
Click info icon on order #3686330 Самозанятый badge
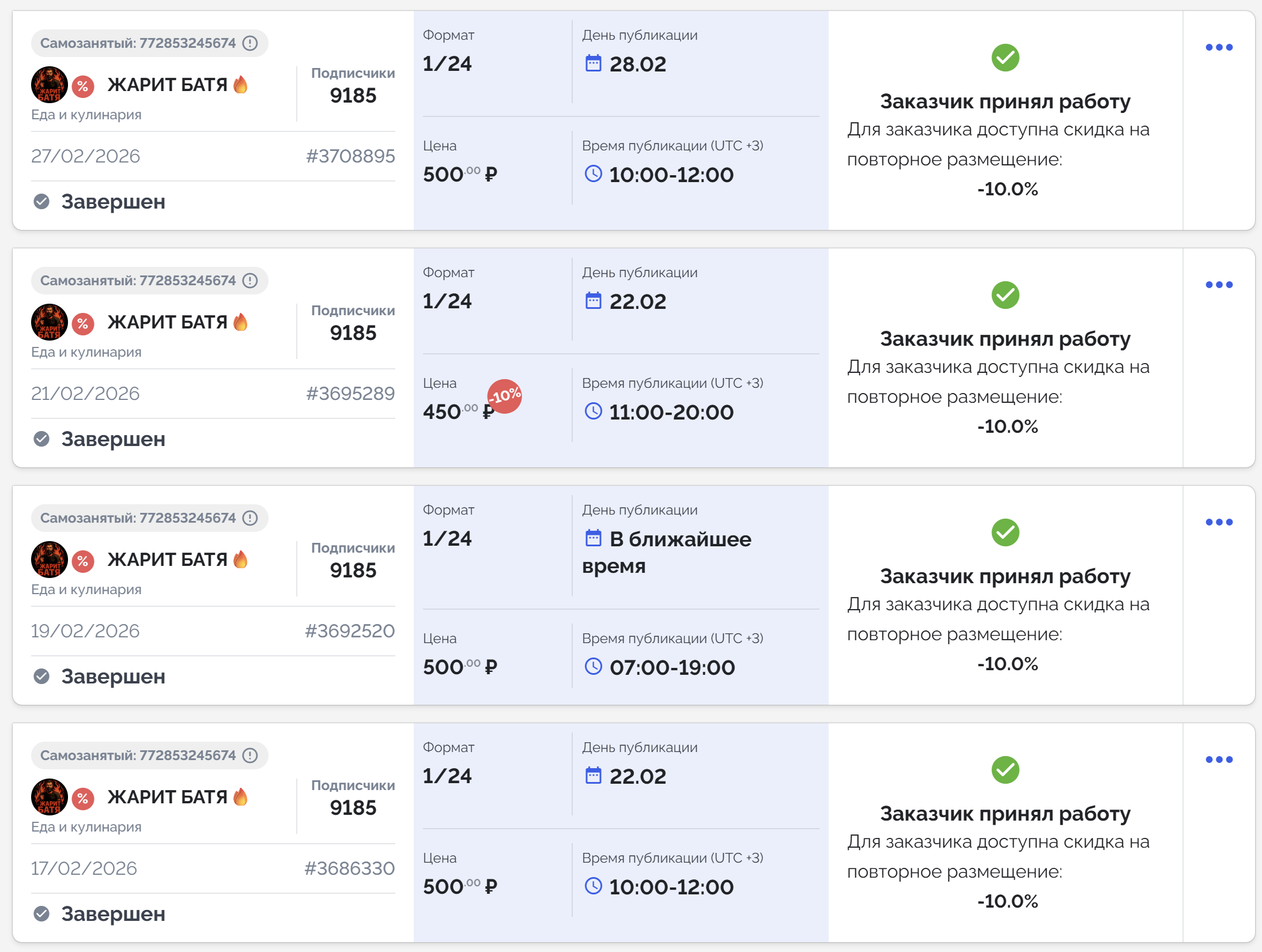[250, 755]
